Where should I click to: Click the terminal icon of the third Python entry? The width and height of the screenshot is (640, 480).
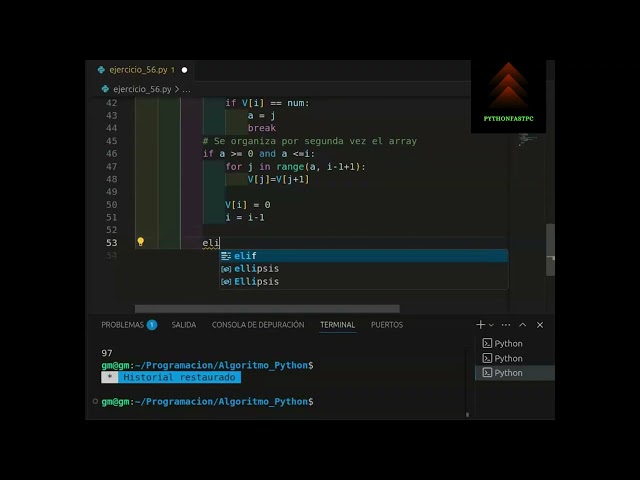(487, 373)
